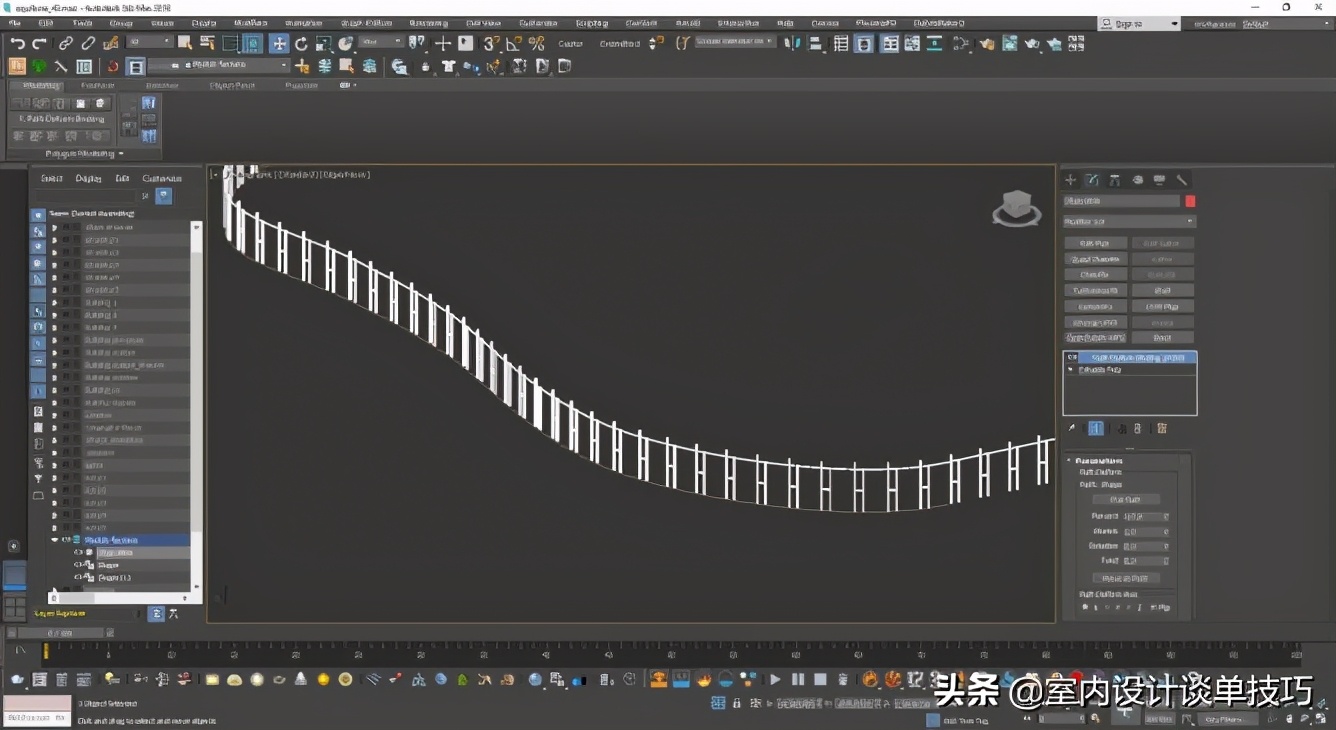This screenshot has height=730, width=1336.
Task: Open the Modifier List dropdown
Action: click(x=1129, y=221)
